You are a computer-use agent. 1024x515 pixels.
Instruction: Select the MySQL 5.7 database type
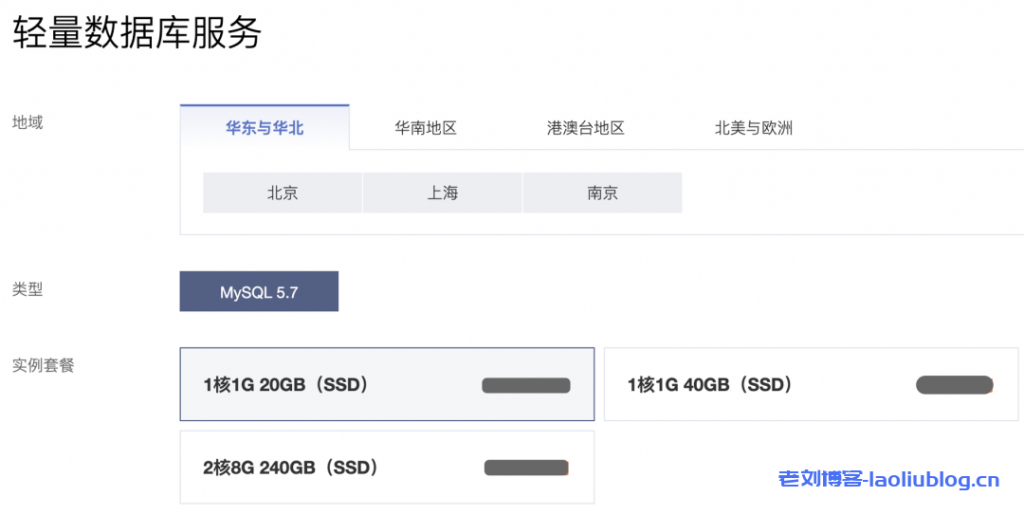point(259,292)
